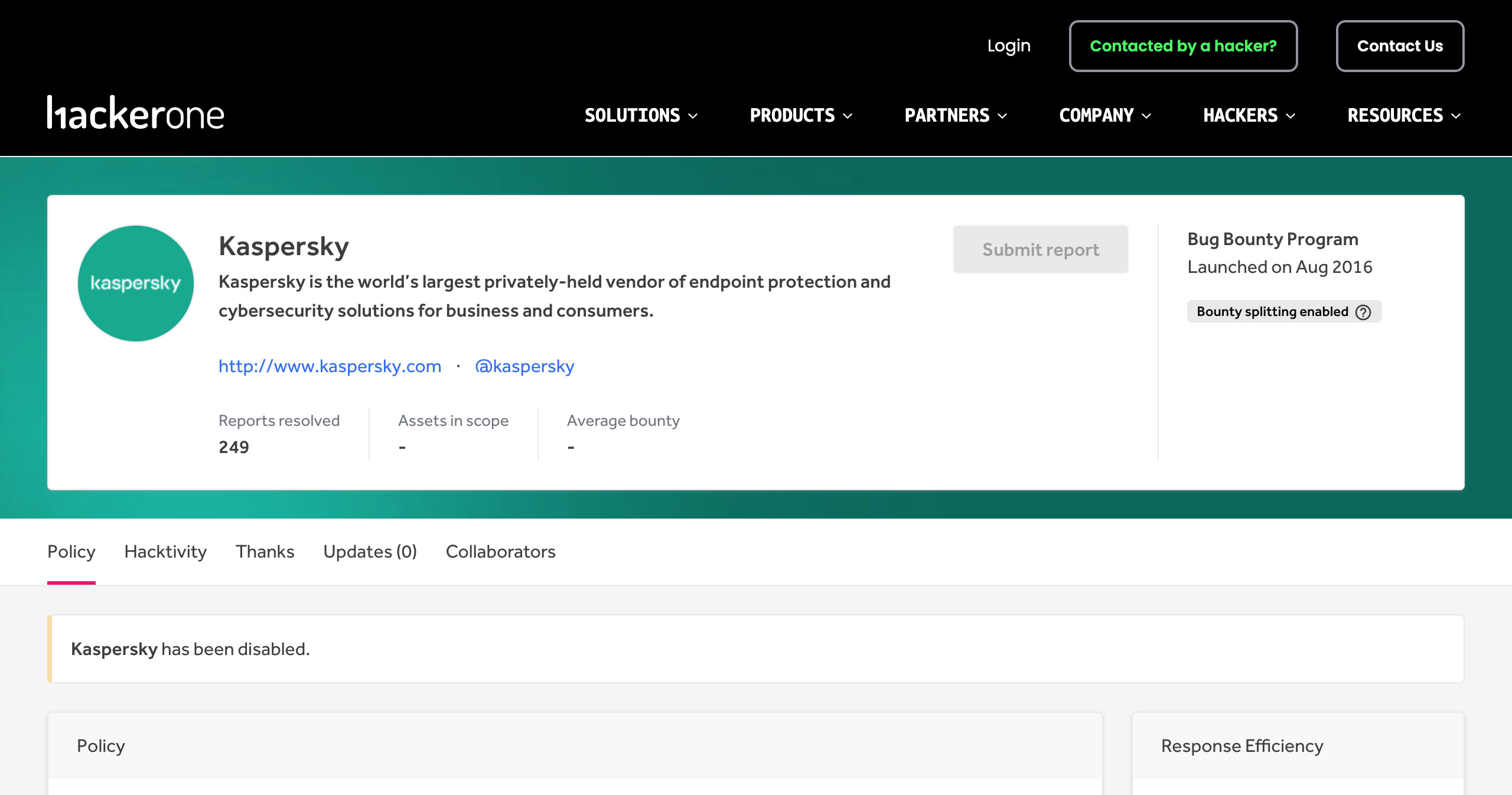Show the bounty splitting help question-mark icon
This screenshot has width=1512, height=795.
1363,312
